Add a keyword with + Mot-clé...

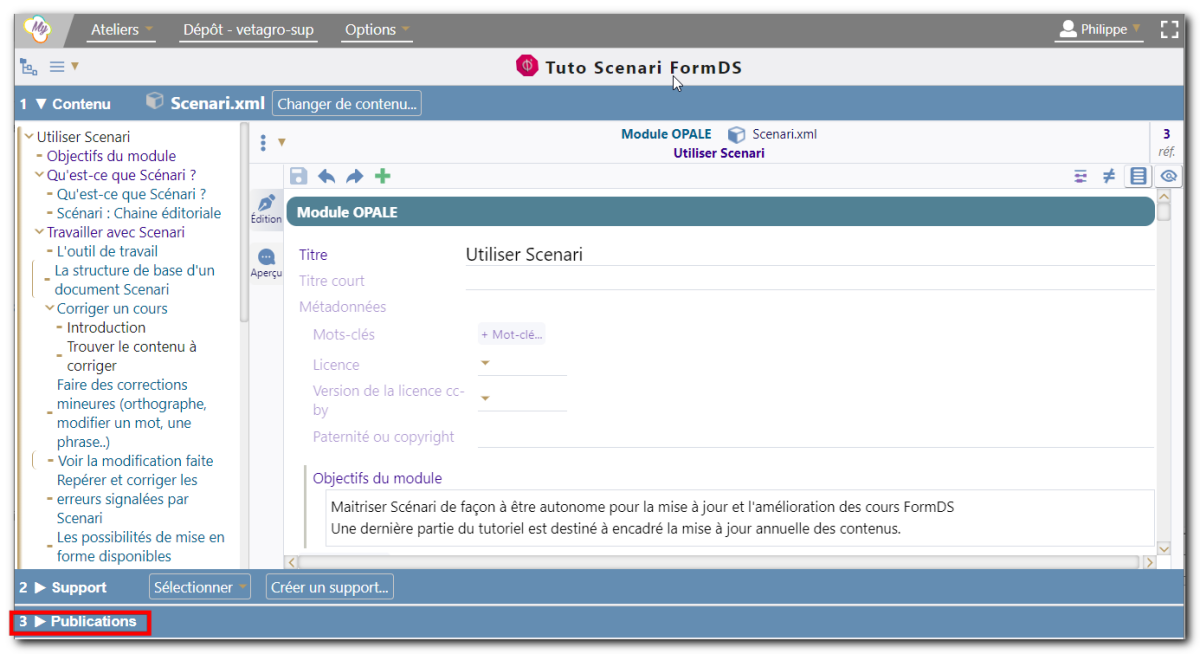point(512,335)
